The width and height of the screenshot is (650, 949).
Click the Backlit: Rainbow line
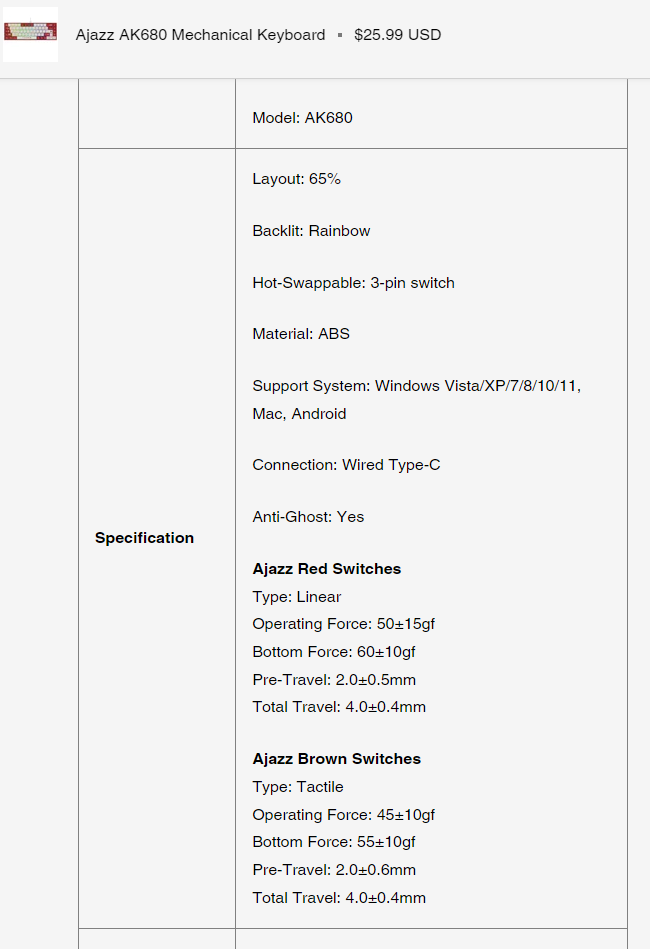point(311,231)
